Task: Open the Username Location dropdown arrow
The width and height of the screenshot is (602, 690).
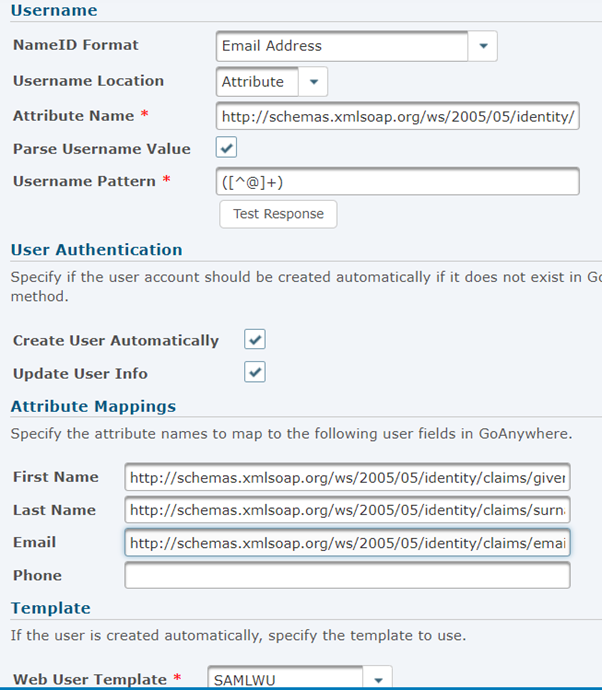Action: pyautogui.click(x=313, y=82)
